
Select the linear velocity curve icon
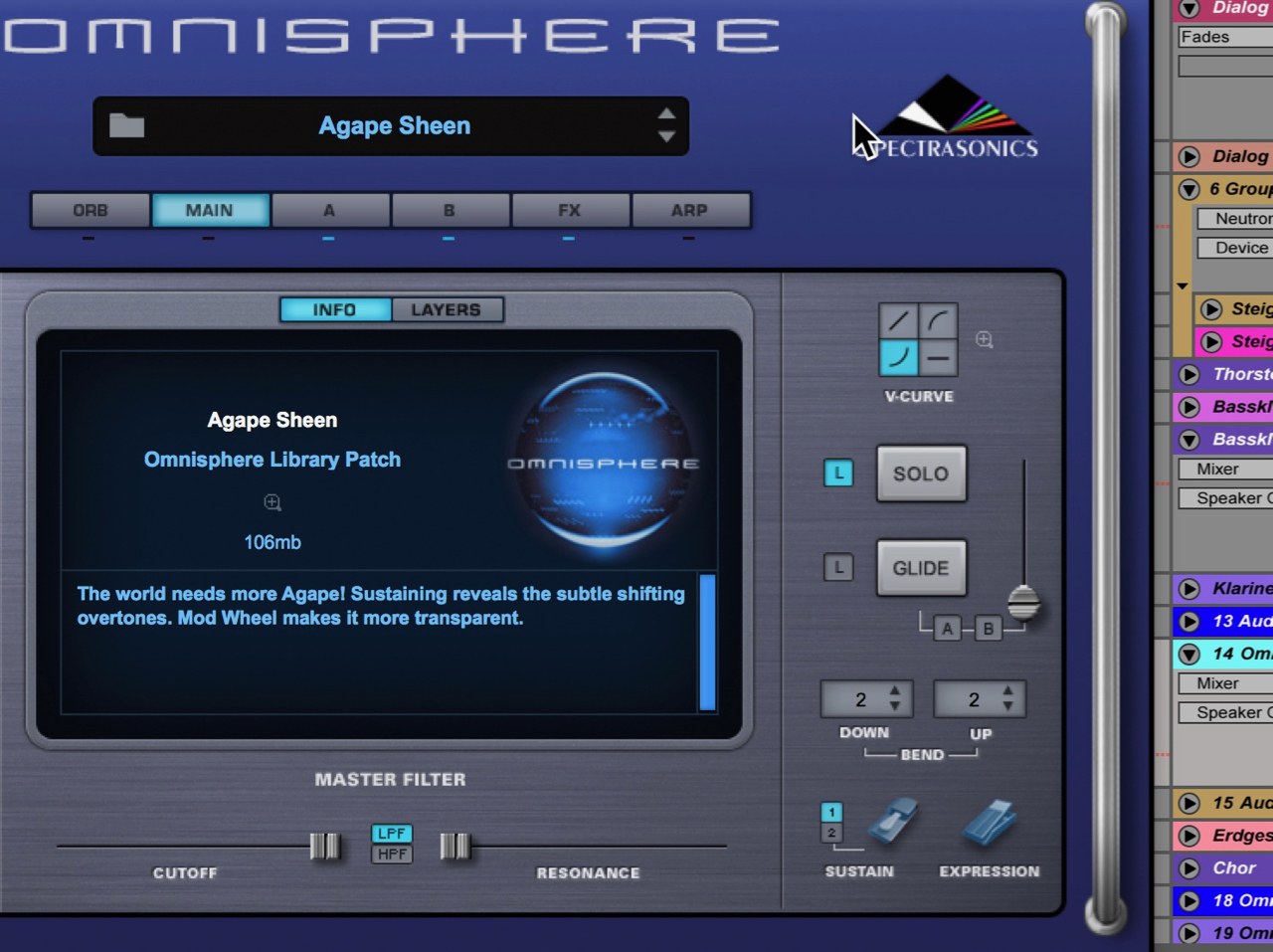[898, 321]
